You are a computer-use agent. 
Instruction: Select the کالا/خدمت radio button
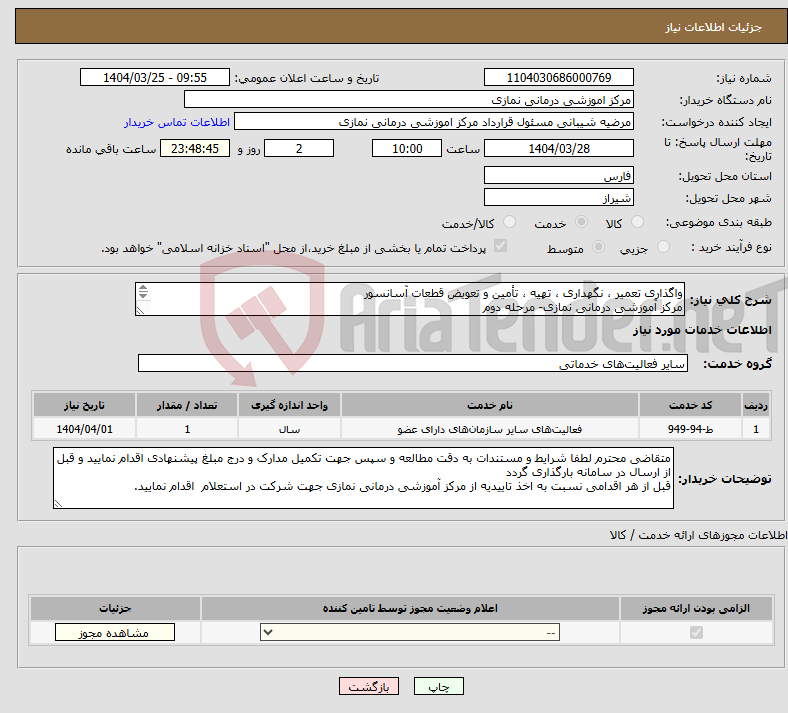pyautogui.click(x=510, y=222)
